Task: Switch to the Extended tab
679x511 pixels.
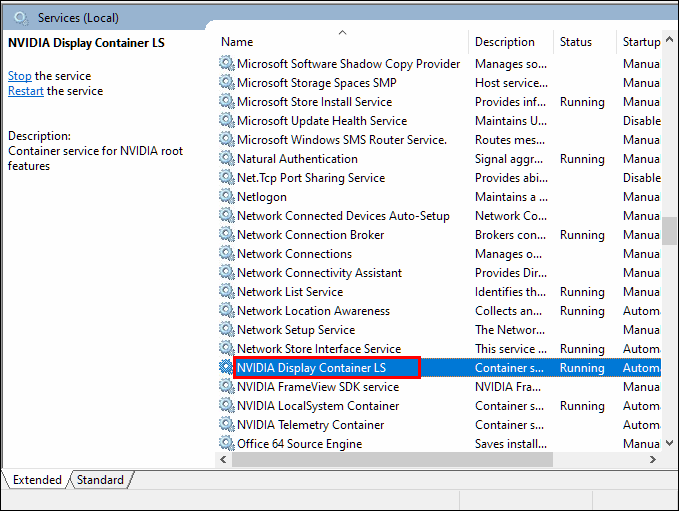Action: tap(37, 480)
